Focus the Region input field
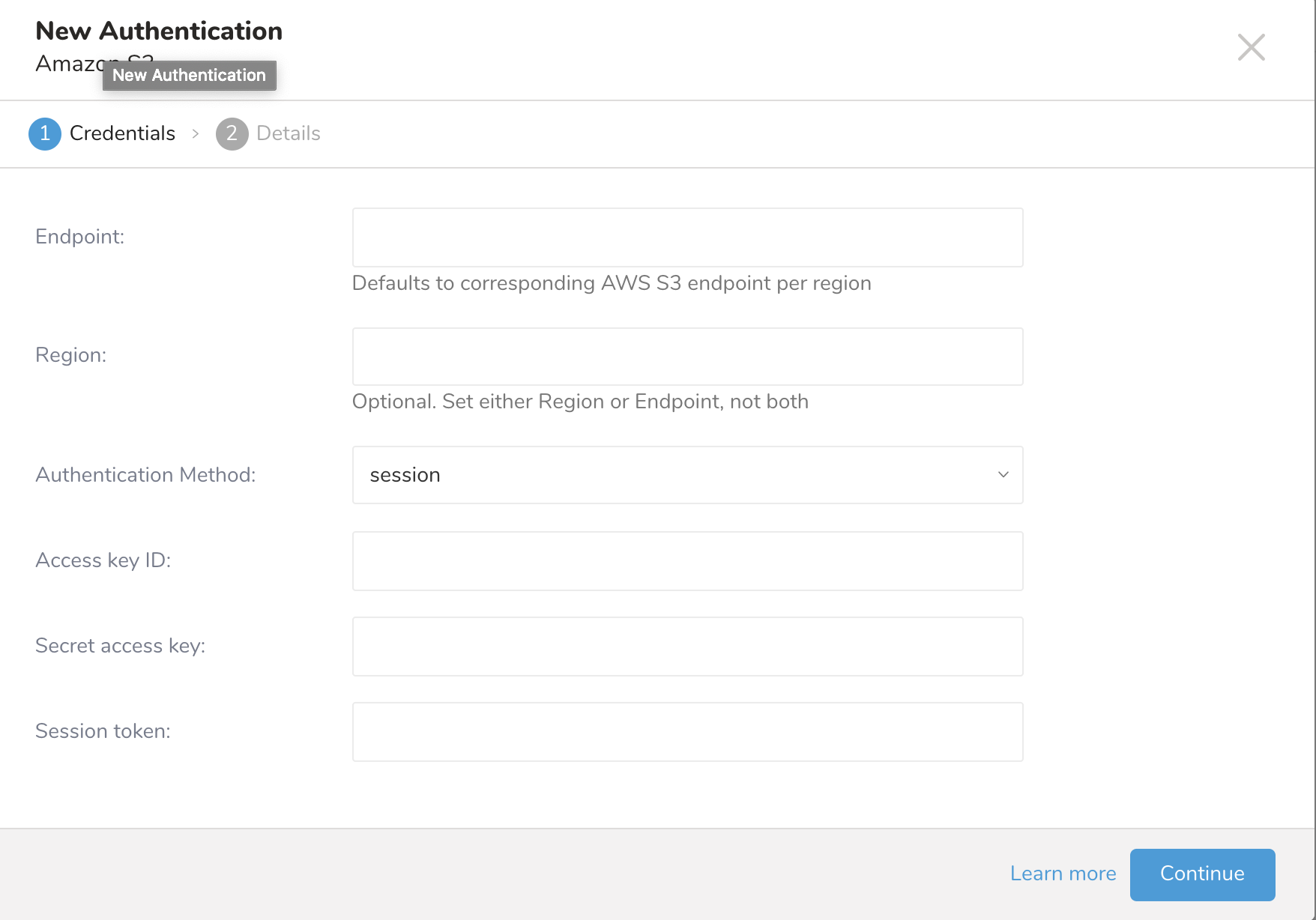1316x920 pixels. 687,357
